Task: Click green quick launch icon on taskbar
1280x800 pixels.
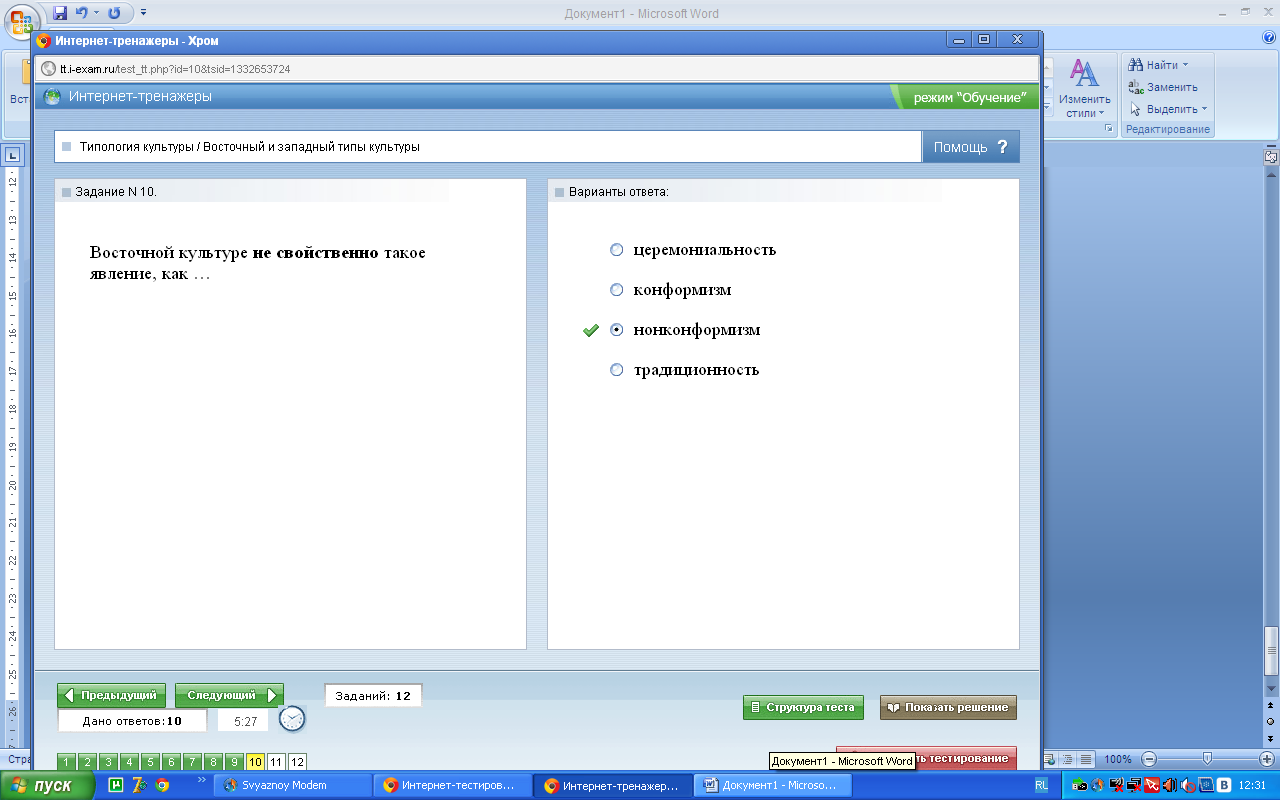Action: (x=115, y=786)
